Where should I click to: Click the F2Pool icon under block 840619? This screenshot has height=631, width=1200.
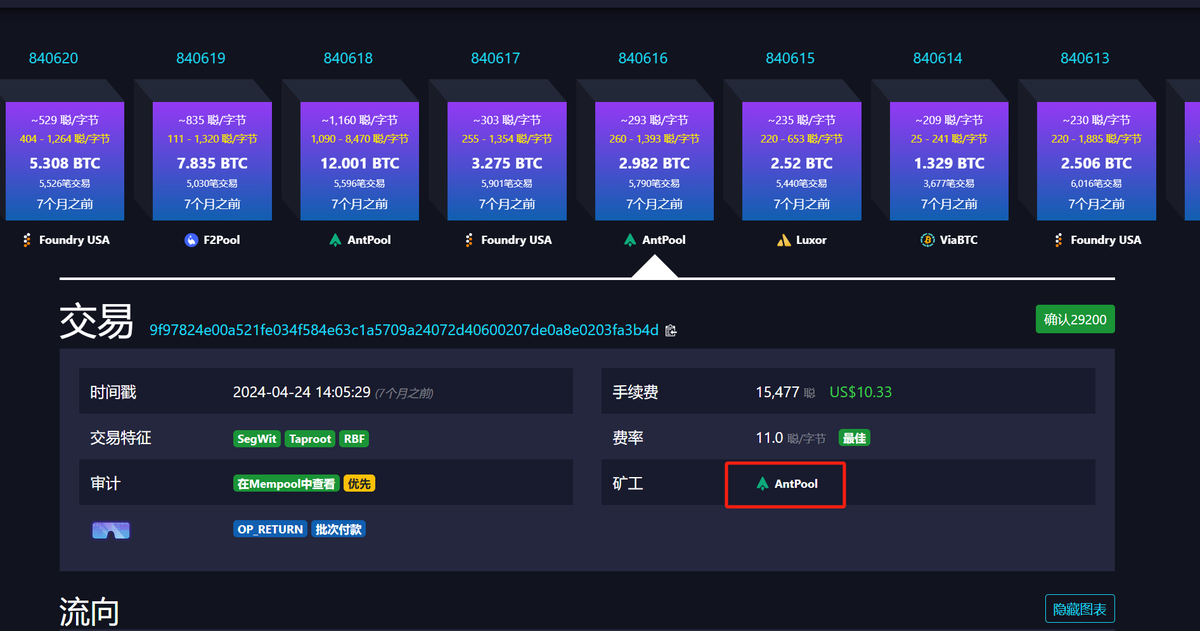pos(191,240)
